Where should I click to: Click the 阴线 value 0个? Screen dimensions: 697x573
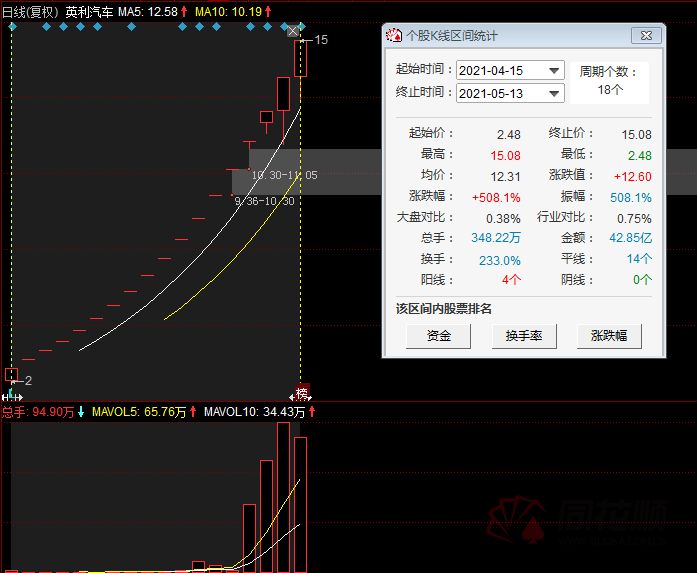(x=642, y=280)
